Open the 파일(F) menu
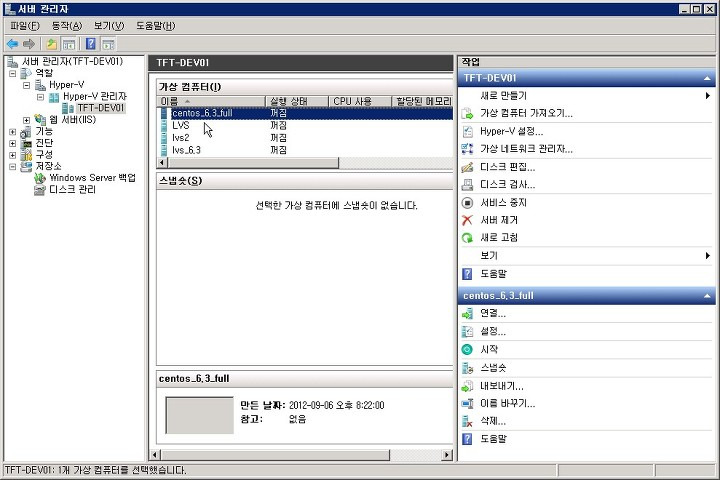 24,26
